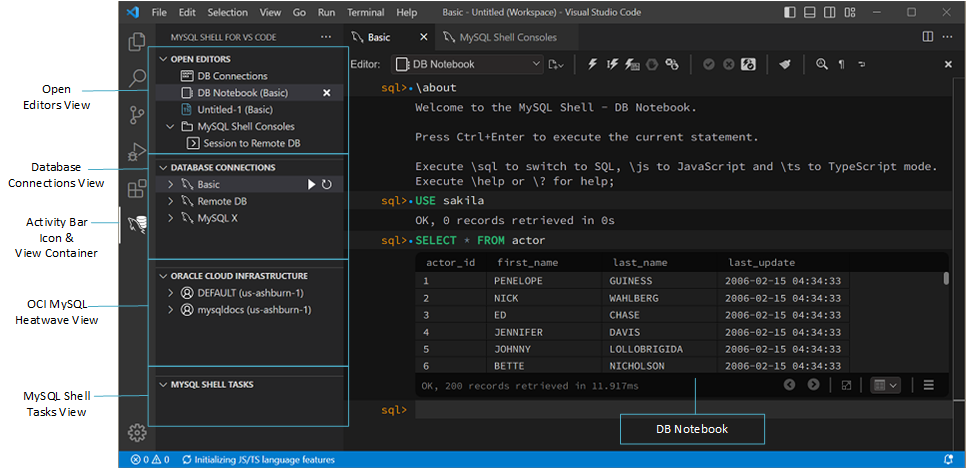967x469 pixels.
Task: Open the Editor DB Notebook dropdown
Action: click(468, 64)
